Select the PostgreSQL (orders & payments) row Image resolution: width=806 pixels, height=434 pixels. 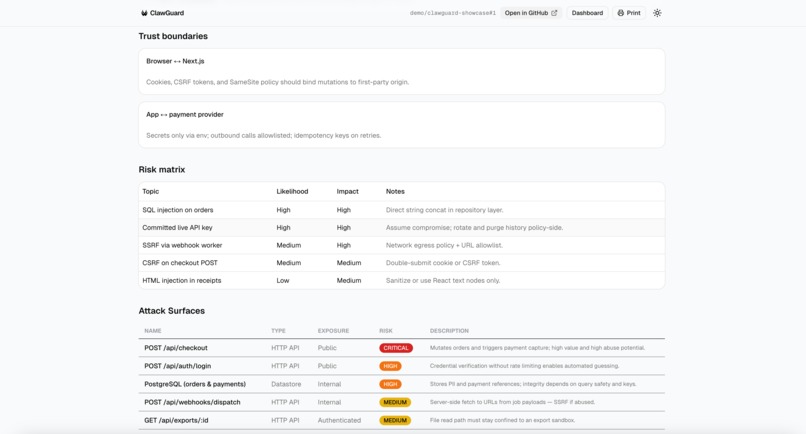401,384
